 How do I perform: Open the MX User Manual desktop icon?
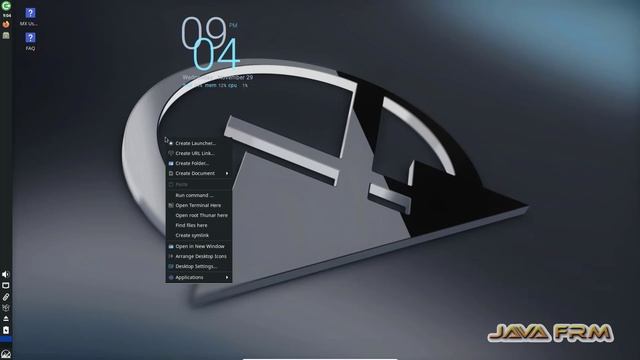pos(30,17)
